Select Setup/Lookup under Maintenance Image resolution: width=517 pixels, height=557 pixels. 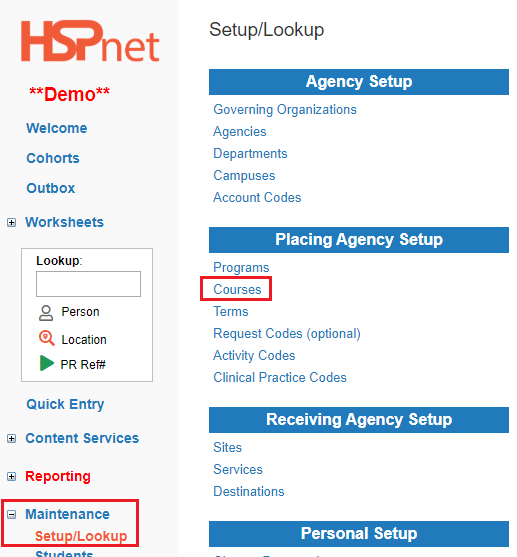pyautogui.click(x=81, y=536)
